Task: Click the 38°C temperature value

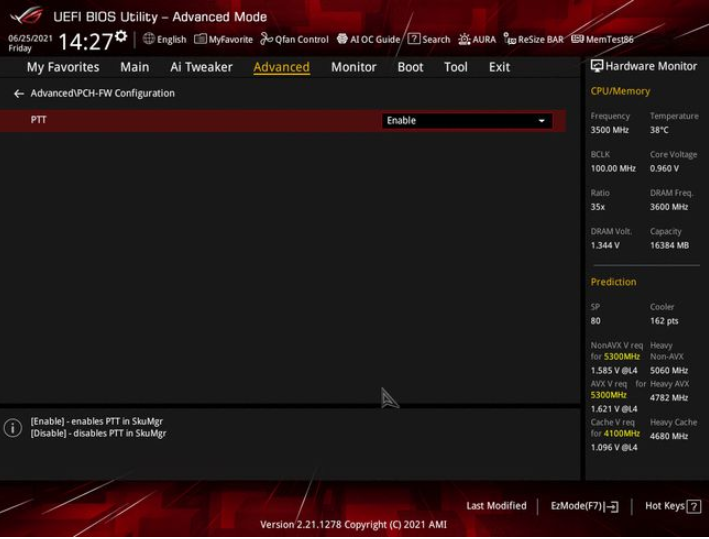Action: click(659, 130)
